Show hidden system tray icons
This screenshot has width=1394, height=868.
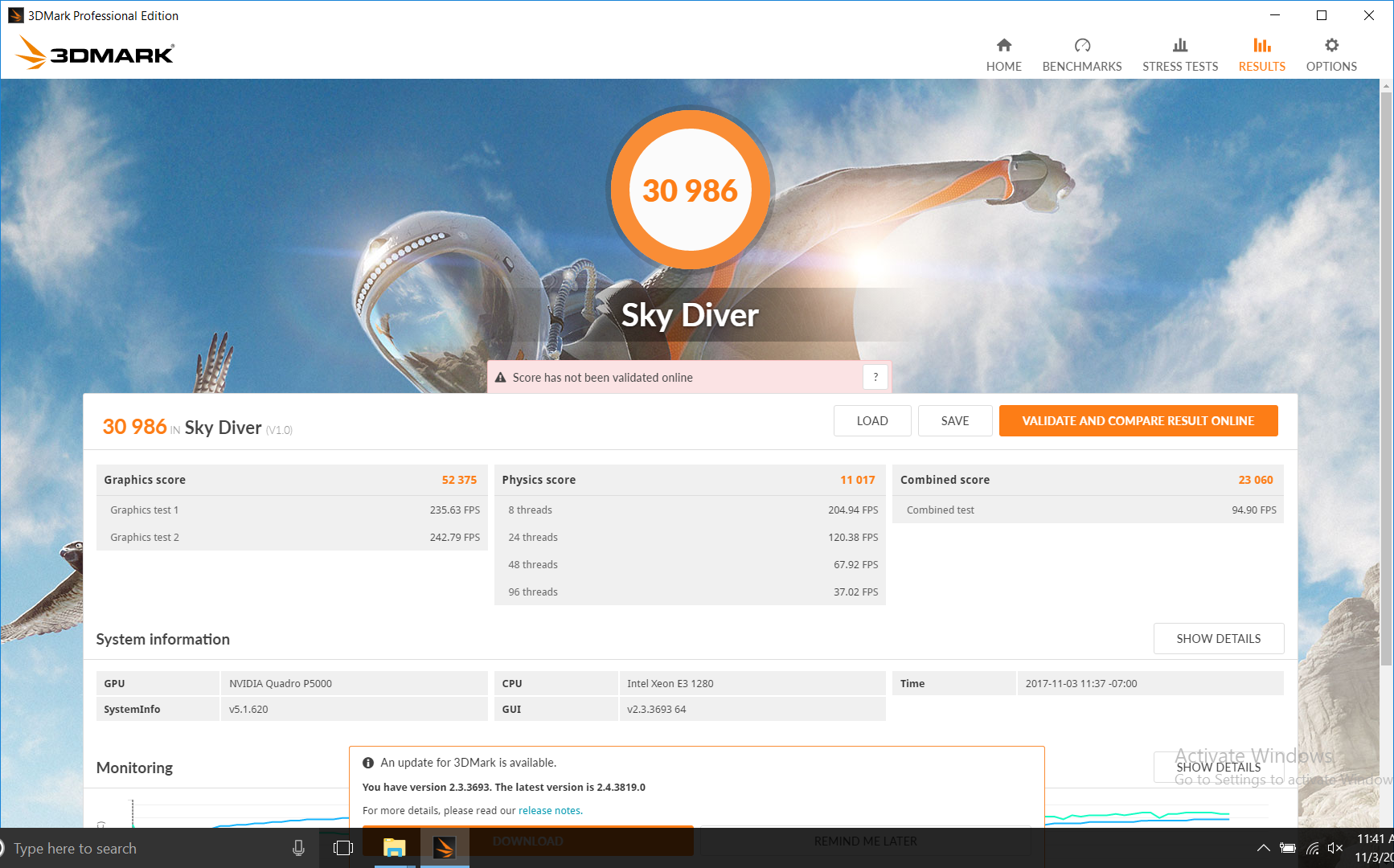click(1264, 848)
